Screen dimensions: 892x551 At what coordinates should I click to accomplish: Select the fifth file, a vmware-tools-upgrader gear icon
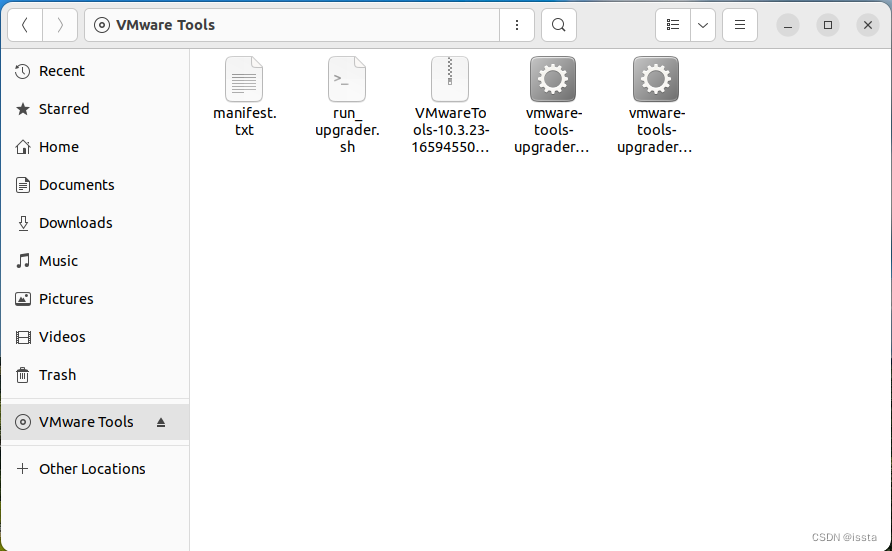[656, 79]
